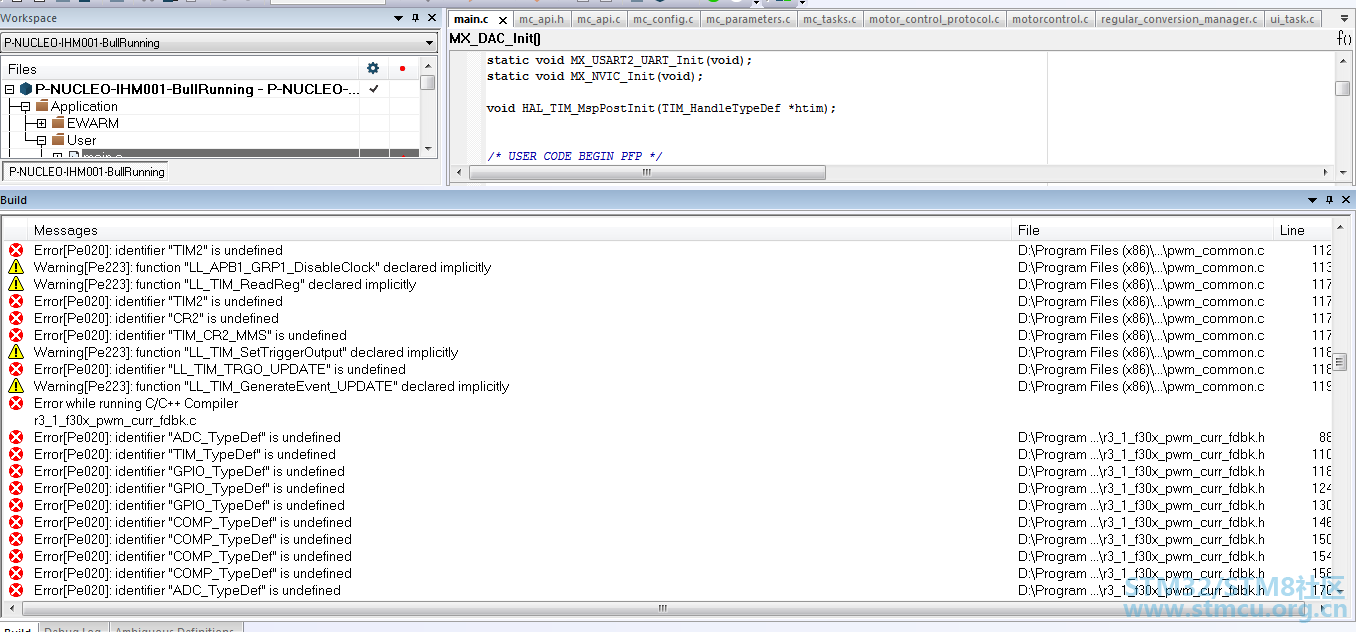Collapse the User folder node
Viewport: 1356px width, 632px height.
click(42, 140)
